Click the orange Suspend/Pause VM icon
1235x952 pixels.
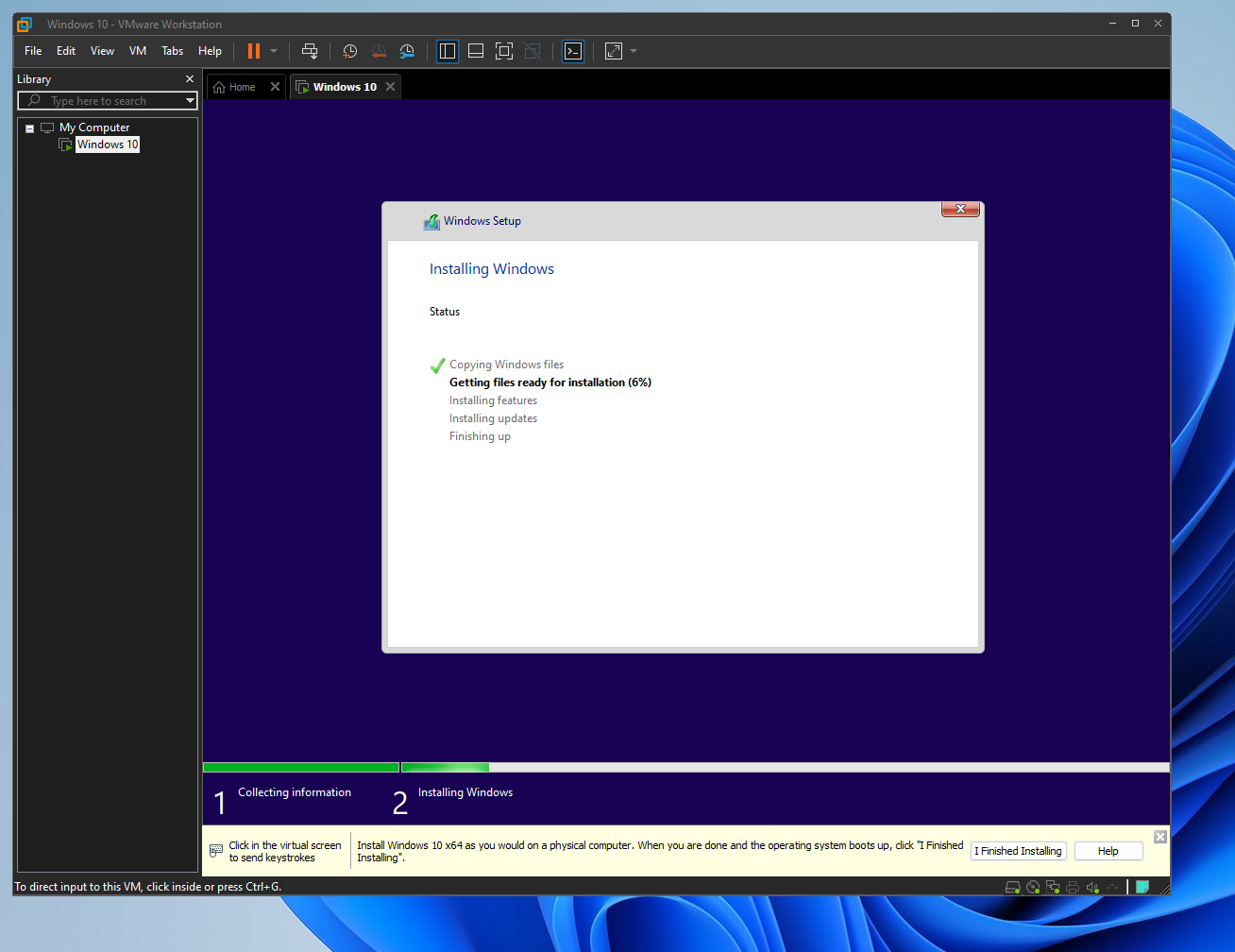coord(253,51)
